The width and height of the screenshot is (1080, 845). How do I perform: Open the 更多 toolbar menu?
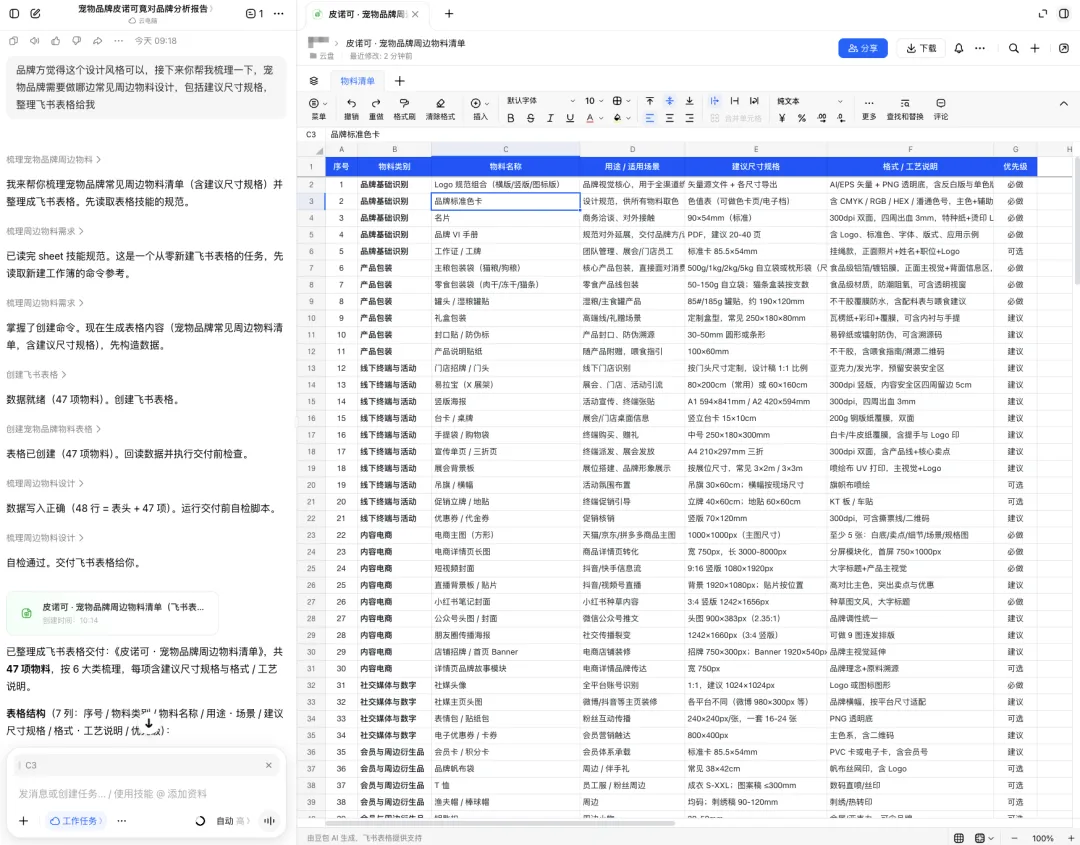(869, 109)
